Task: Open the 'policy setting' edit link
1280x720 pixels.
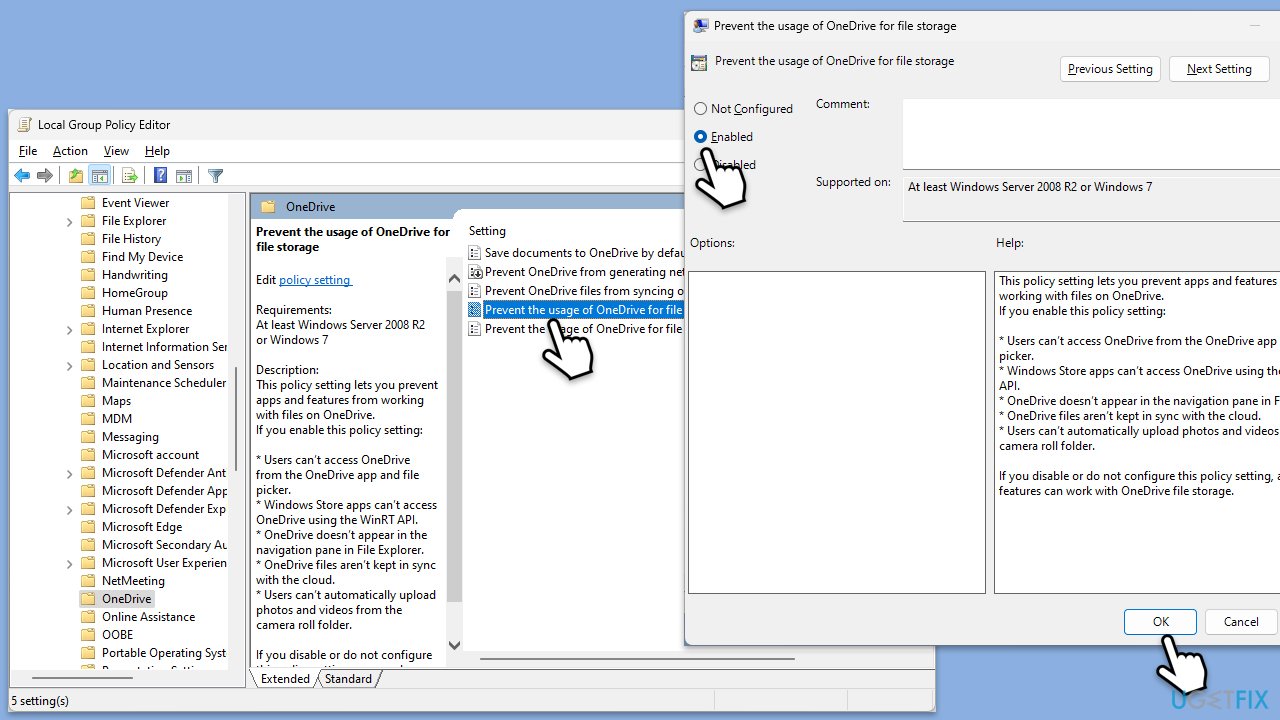Action: (x=315, y=280)
